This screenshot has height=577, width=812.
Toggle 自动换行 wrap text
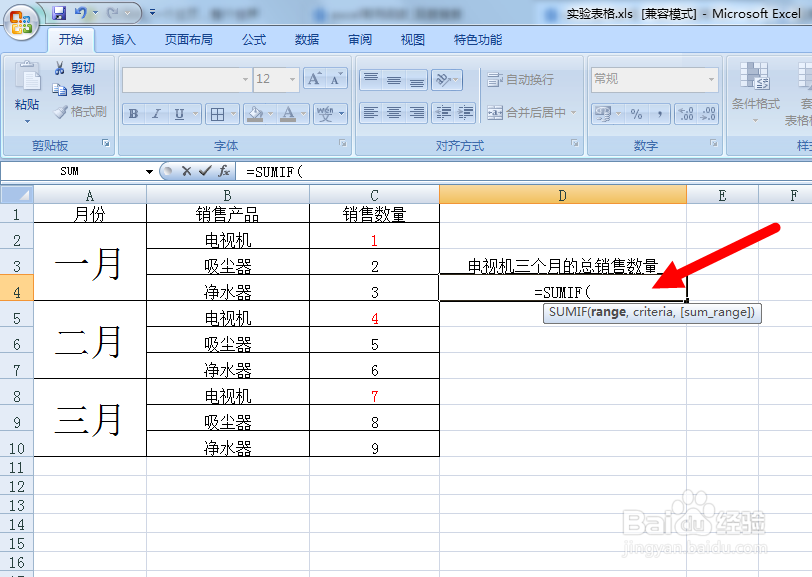[x=520, y=79]
